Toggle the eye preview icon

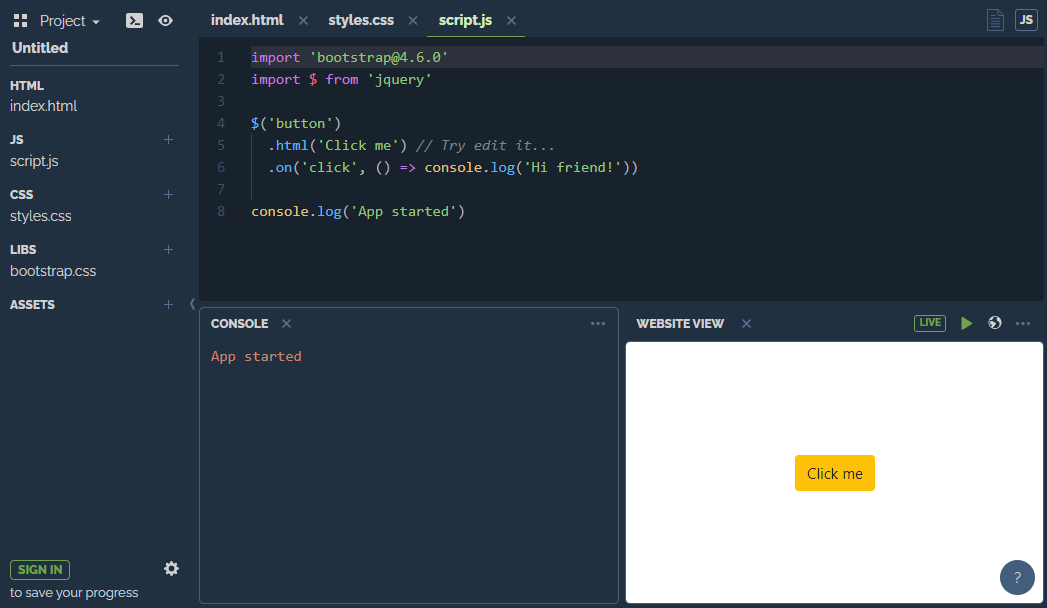[166, 21]
